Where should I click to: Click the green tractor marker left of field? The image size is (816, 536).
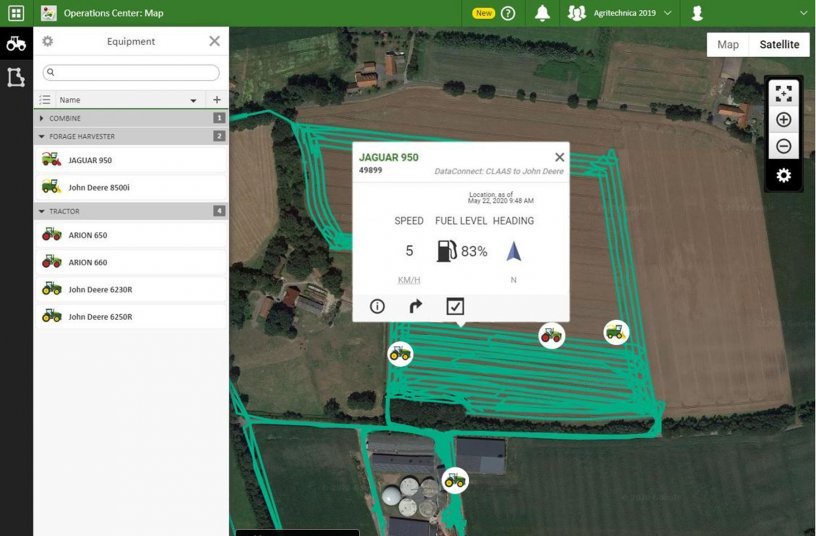coord(400,354)
